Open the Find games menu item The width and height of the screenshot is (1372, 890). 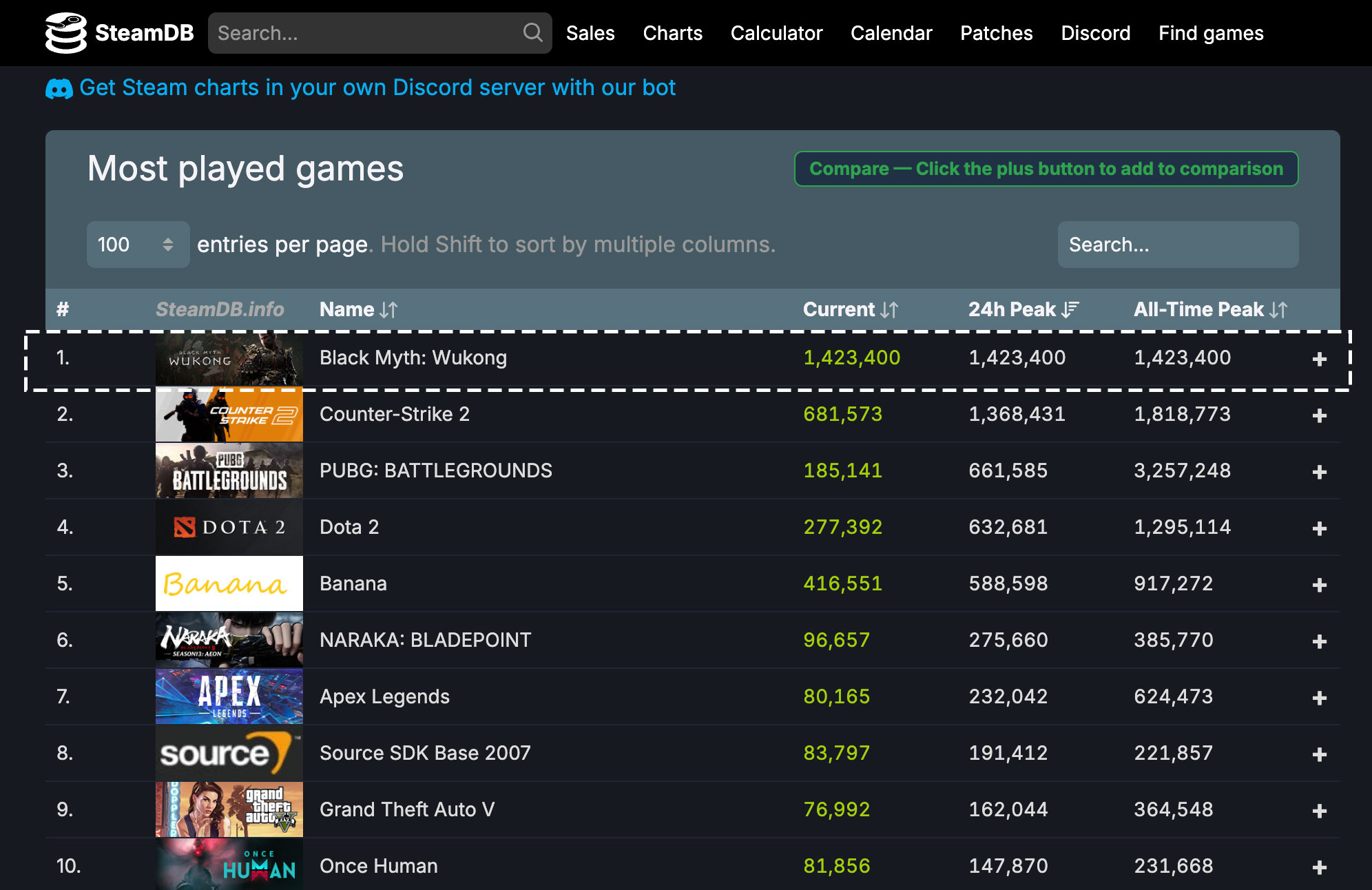point(1211,33)
